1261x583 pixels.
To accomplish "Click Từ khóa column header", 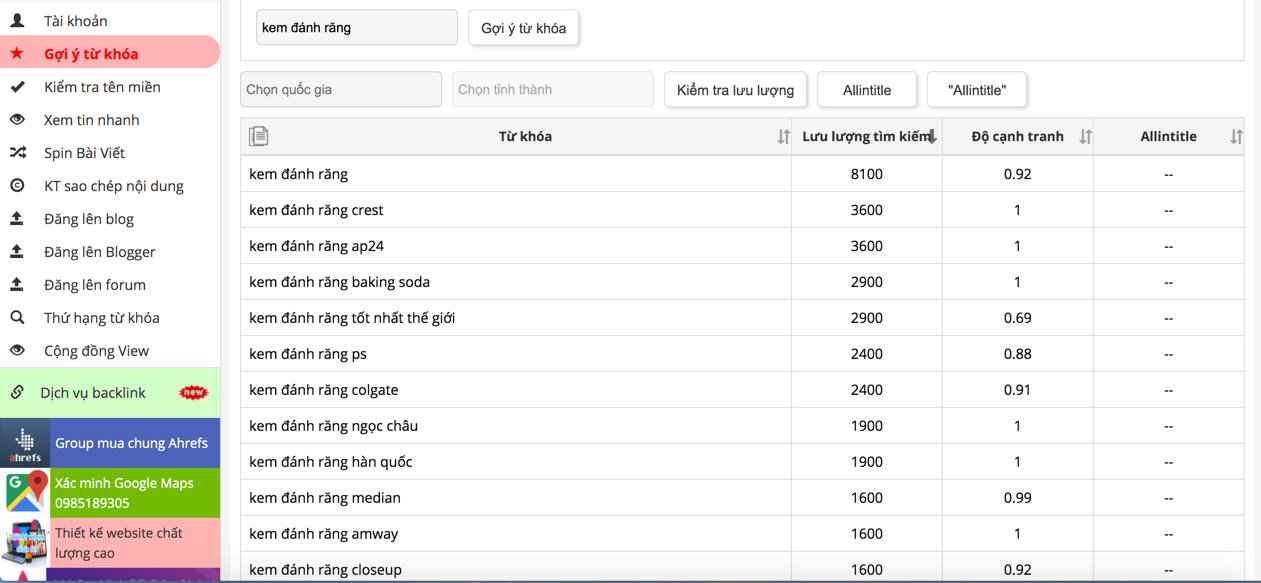I will click(525, 136).
